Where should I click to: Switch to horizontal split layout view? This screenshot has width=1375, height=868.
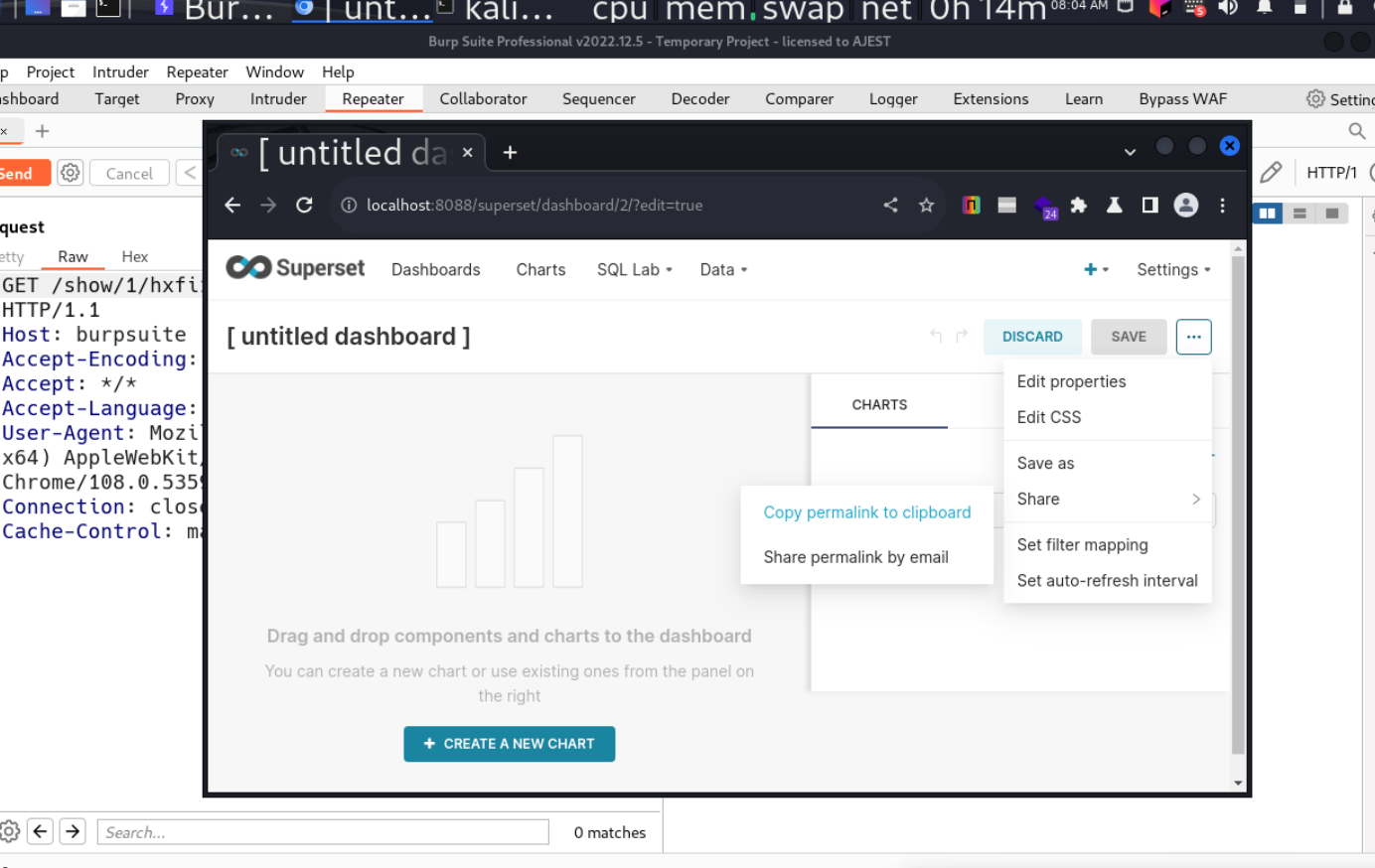point(1299,214)
